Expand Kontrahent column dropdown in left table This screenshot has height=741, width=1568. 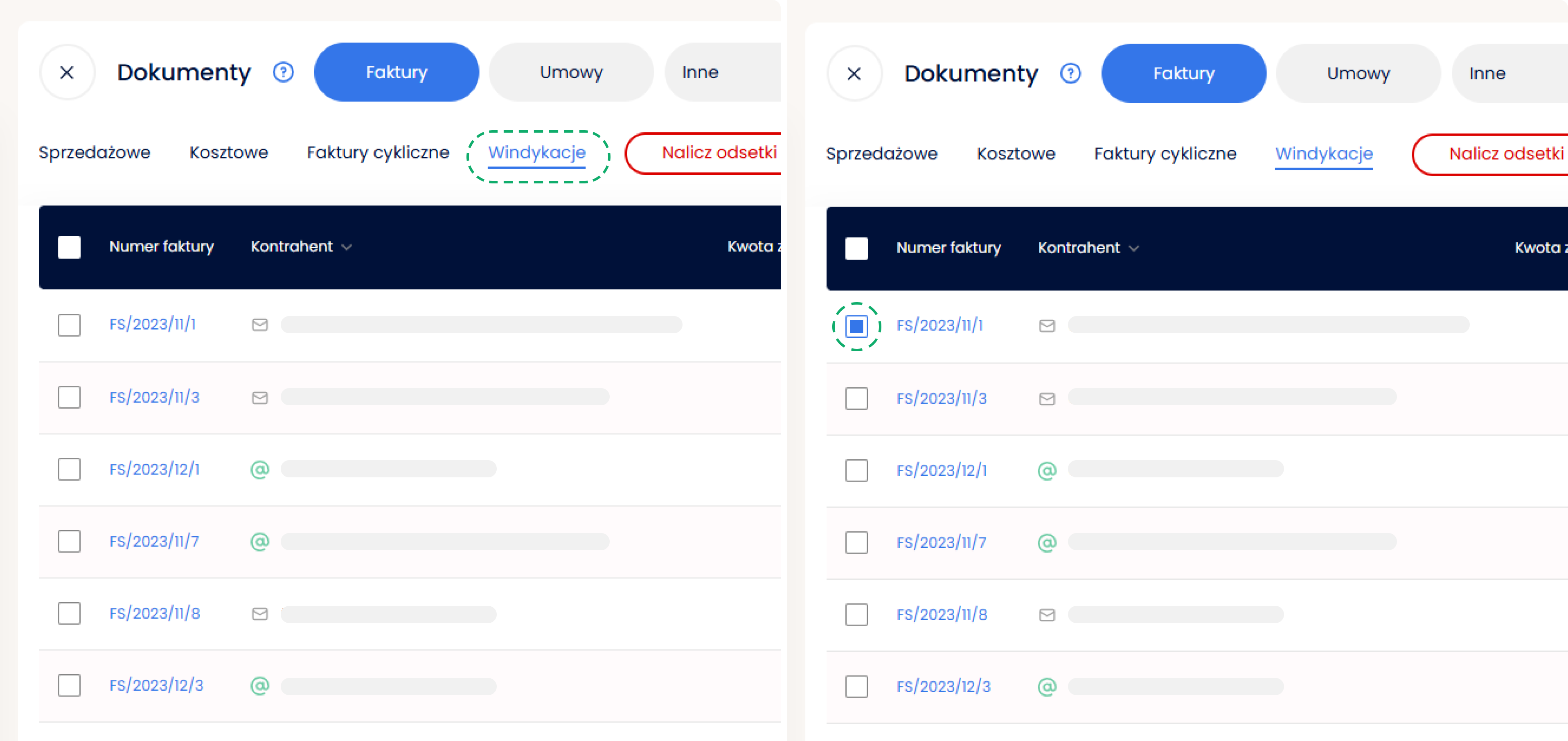tap(347, 247)
